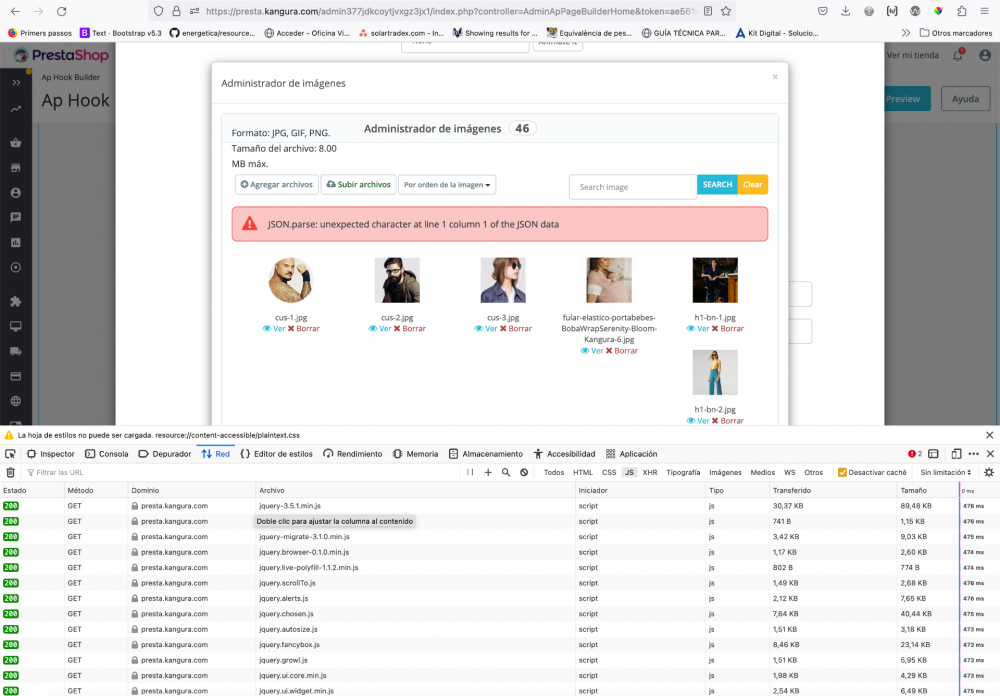Open the Depurador tab

pyautogui.click(x=165, y=454)
